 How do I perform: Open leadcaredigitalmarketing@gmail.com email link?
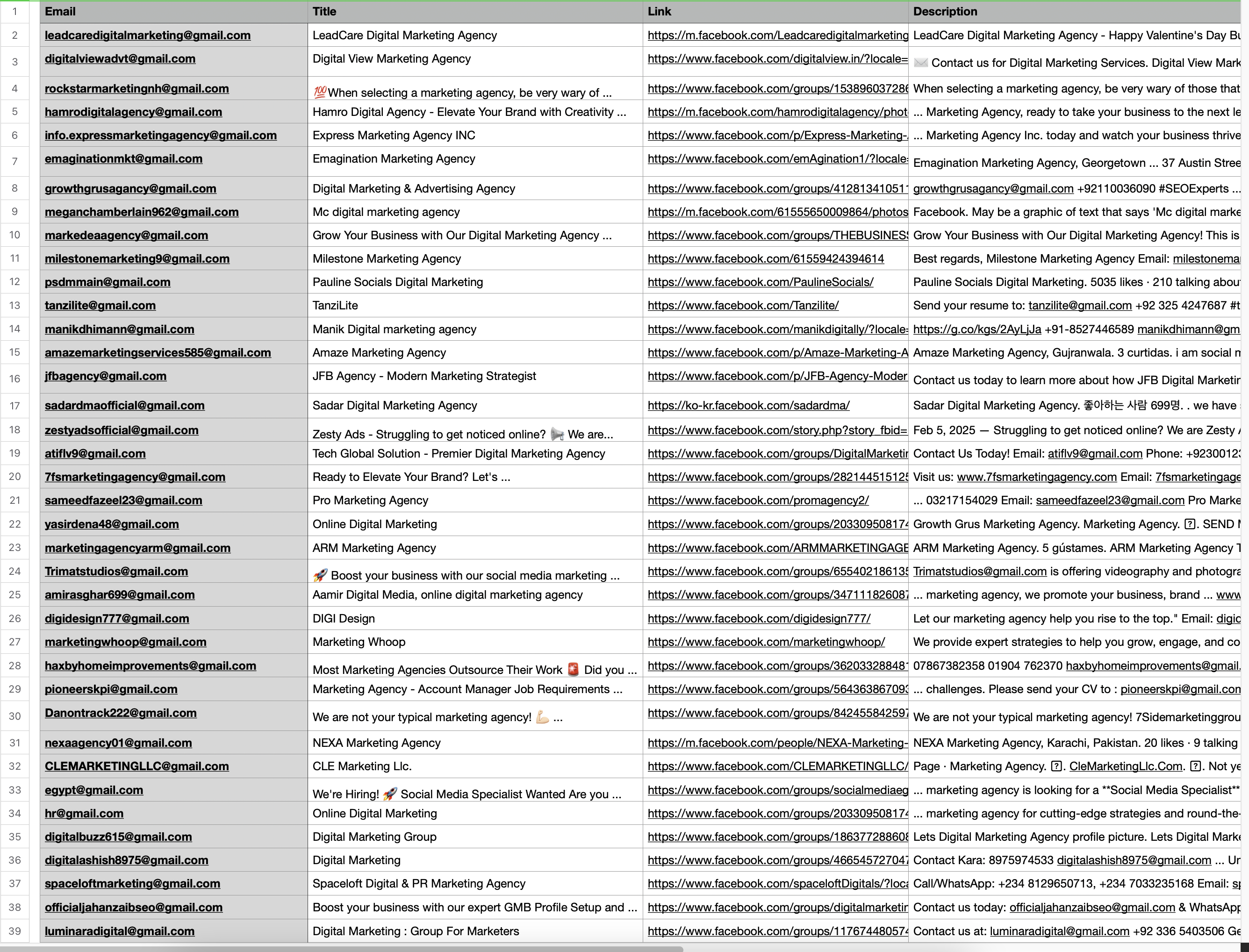[x=148, y=35]
